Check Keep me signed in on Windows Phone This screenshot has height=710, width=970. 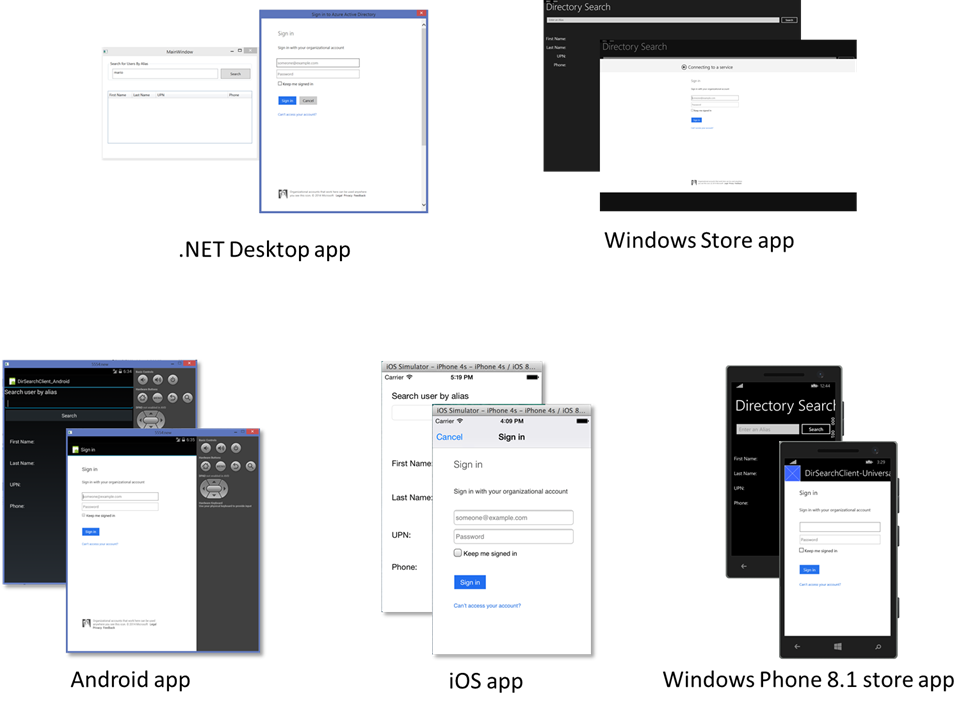(801, 550)
